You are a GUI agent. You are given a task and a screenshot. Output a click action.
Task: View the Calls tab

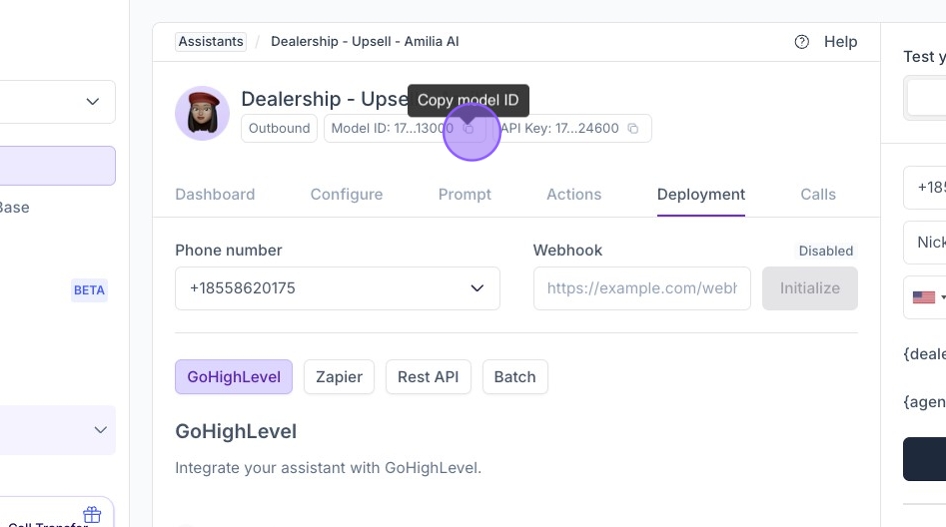click(818, 194)
